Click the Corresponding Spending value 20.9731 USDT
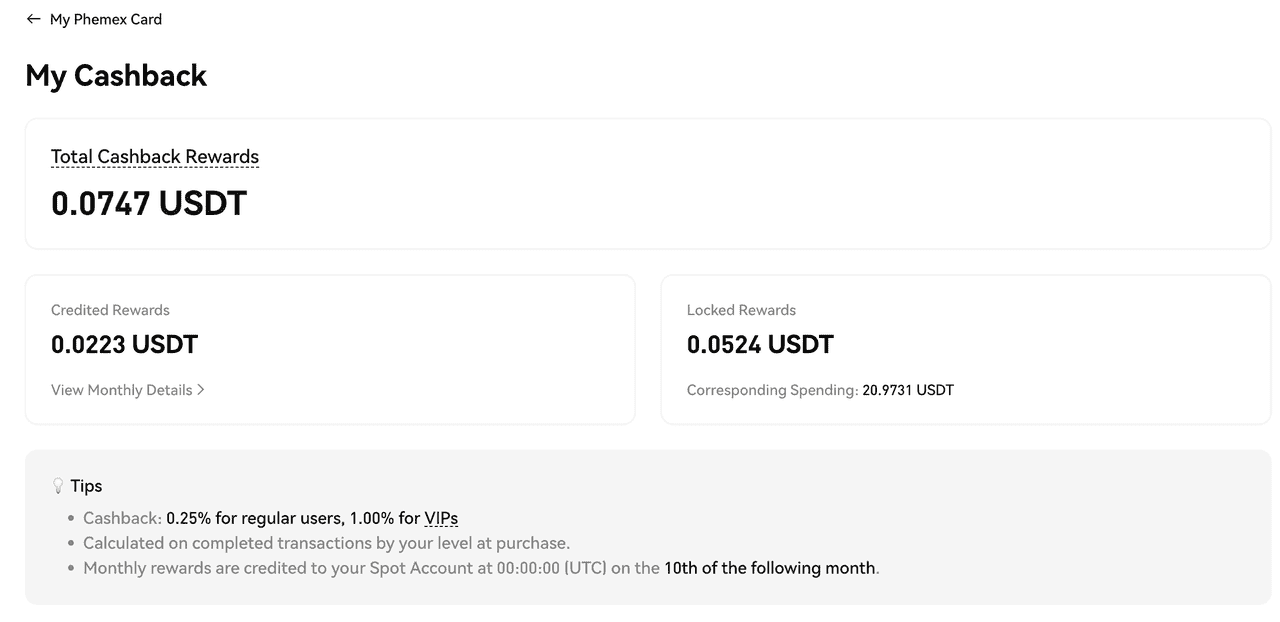Image resolution: width=1280 pixels, height=622 pixels. pyautogui.click(x=908, y=390)
